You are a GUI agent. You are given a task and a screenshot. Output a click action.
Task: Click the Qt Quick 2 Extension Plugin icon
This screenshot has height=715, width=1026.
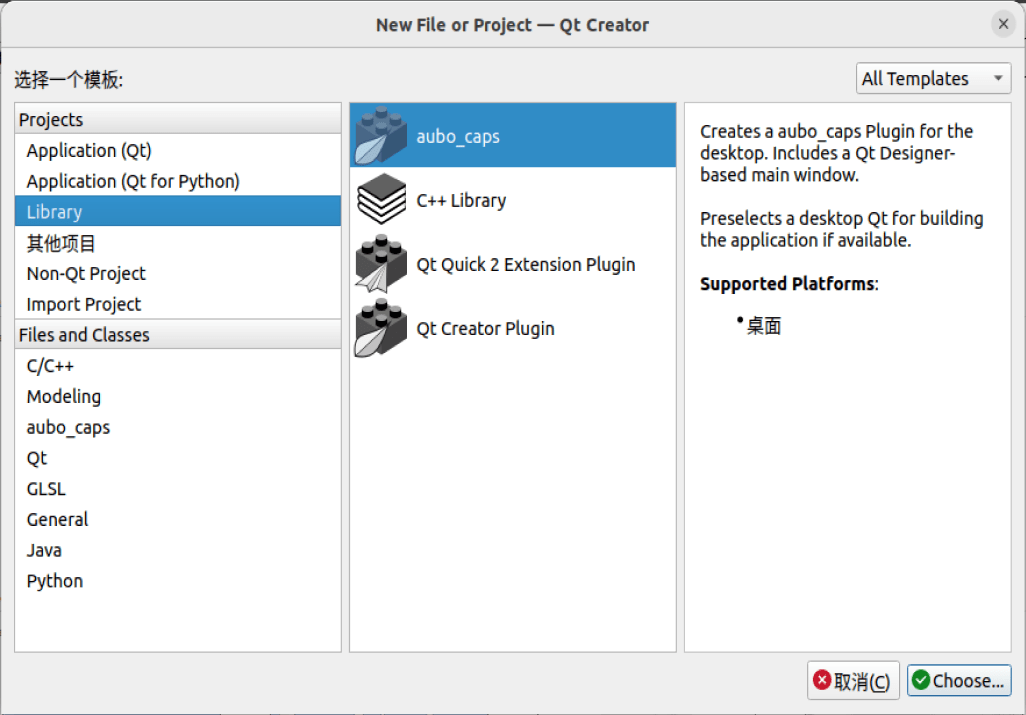point(381,264)
